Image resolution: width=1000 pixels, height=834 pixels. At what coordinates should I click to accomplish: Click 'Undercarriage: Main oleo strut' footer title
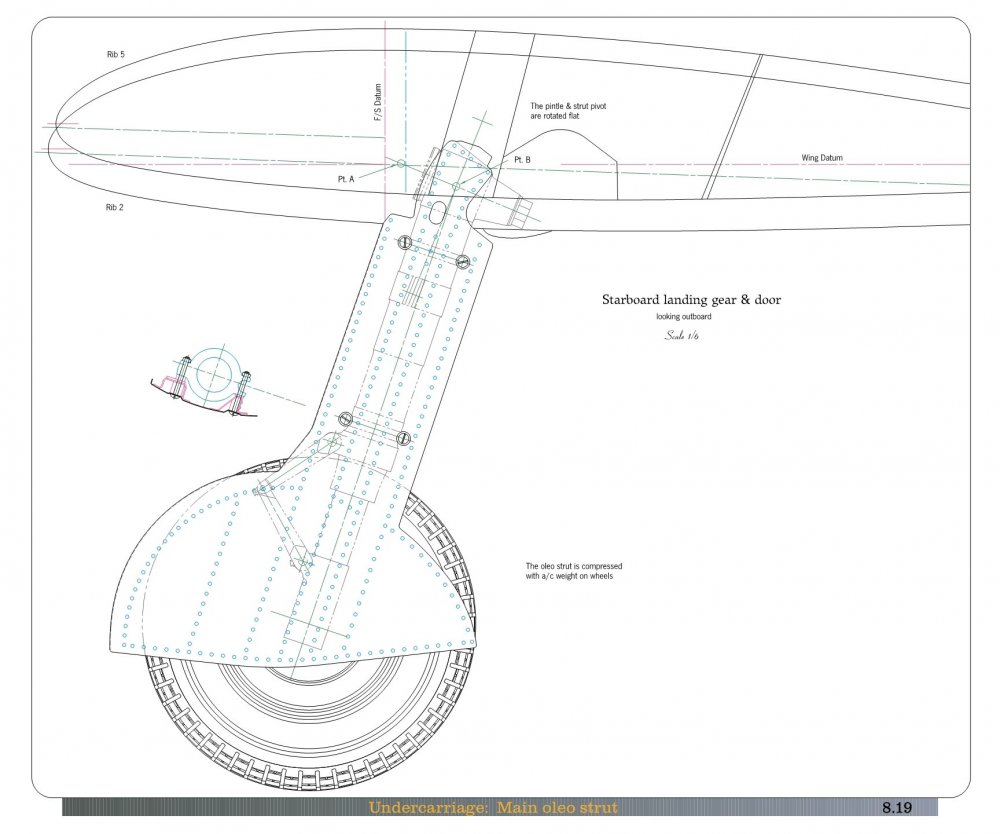(493, 808)
